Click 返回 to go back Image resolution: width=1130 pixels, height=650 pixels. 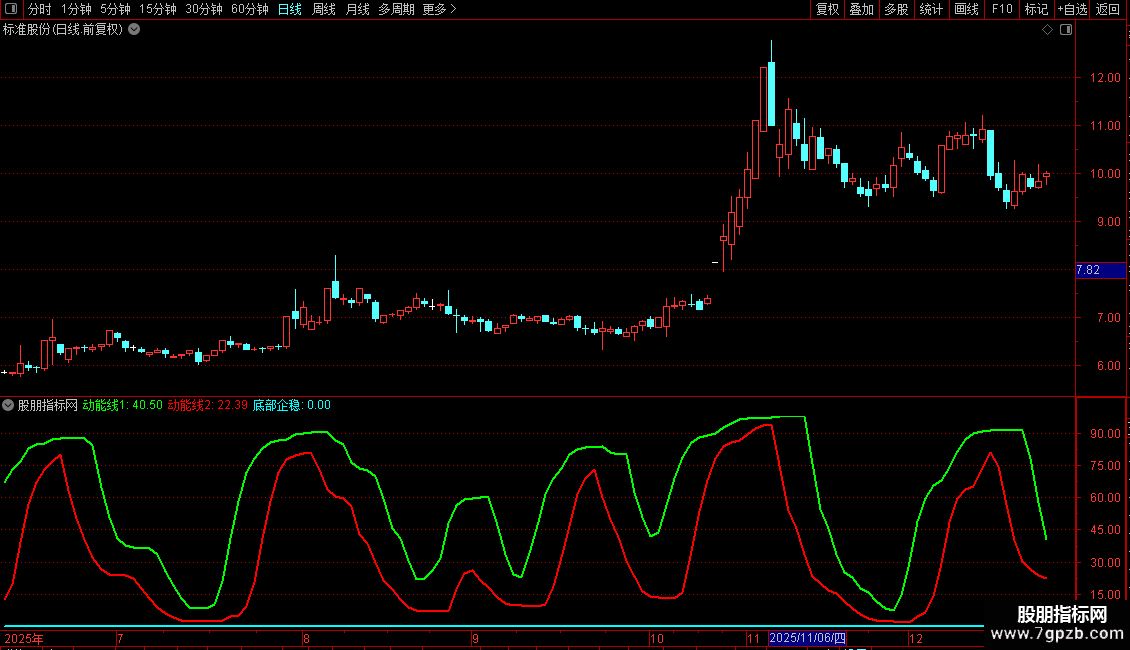pos(1108,9)
